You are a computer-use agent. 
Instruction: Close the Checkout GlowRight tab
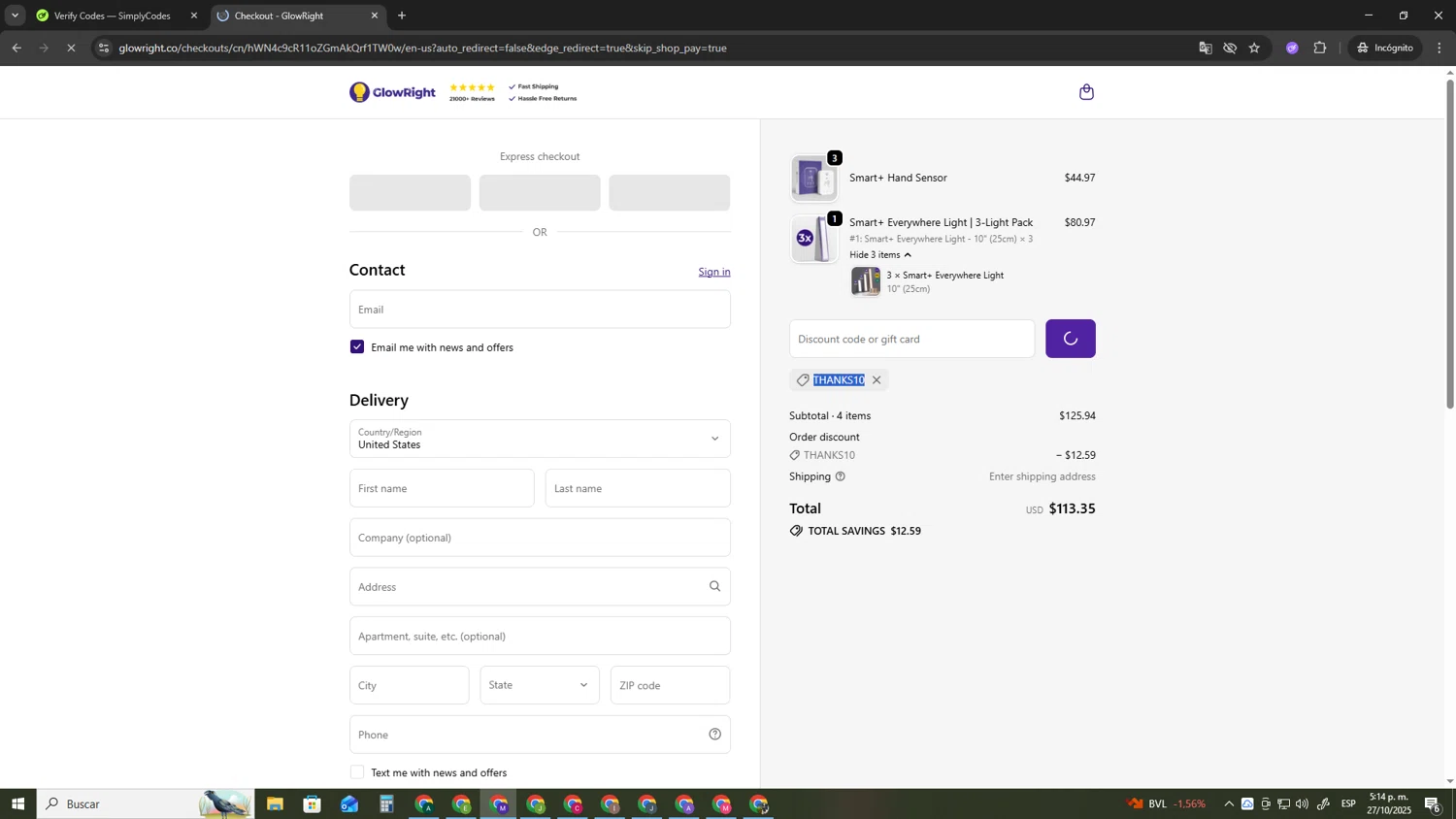tap(375, 16)
